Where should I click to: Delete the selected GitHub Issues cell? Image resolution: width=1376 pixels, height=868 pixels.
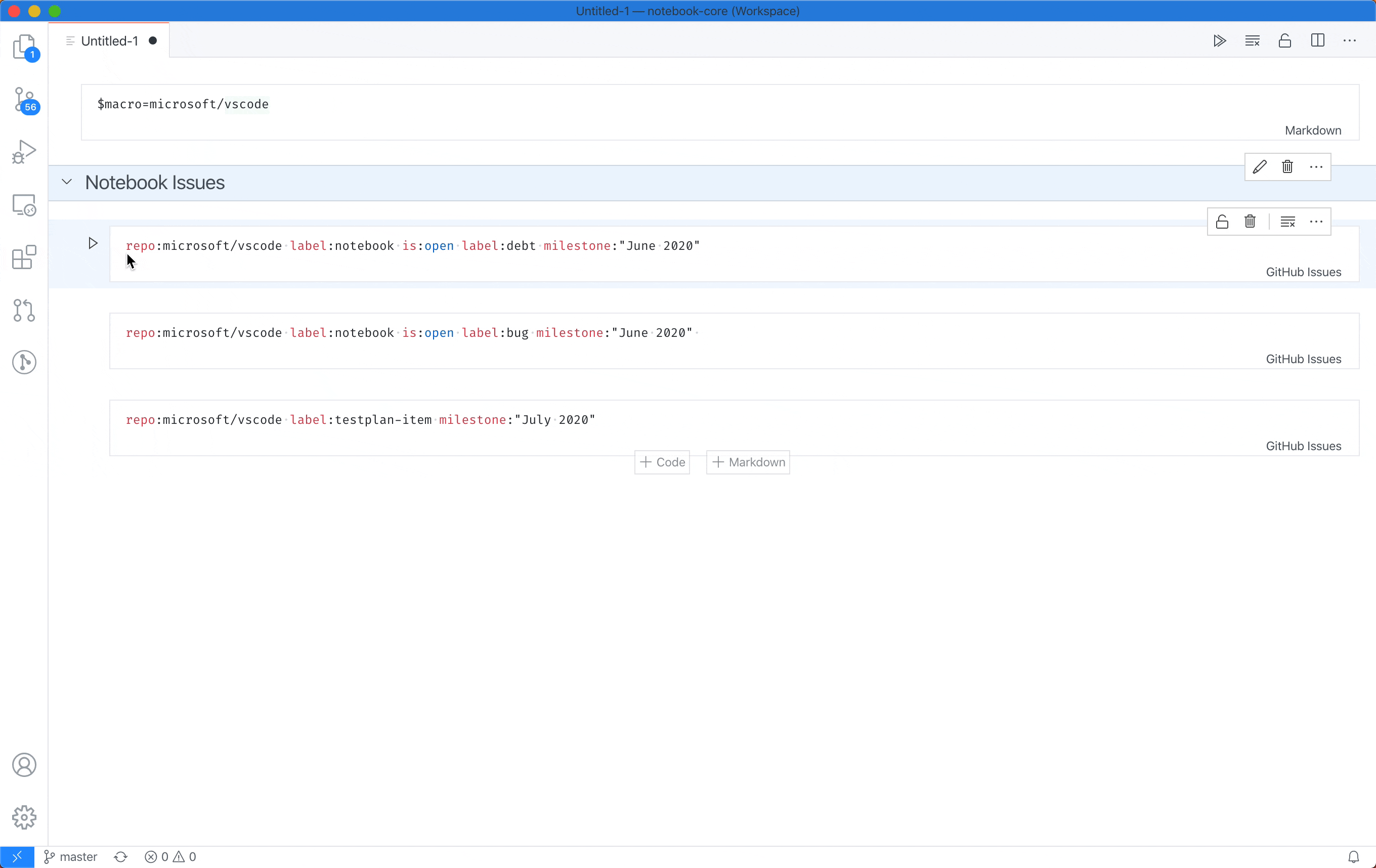(x=1250, y=221)
